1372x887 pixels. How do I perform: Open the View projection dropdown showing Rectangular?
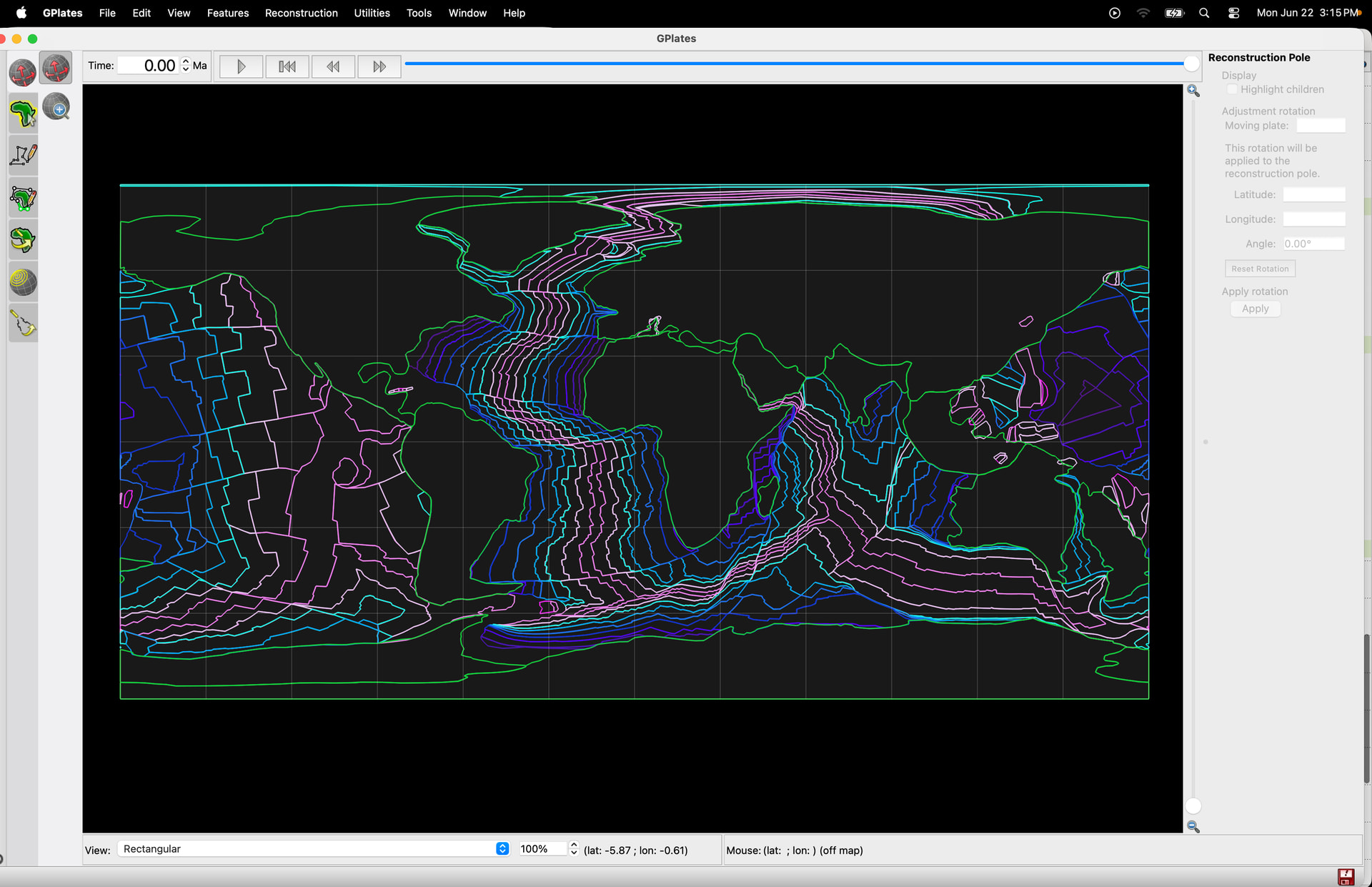313,848
